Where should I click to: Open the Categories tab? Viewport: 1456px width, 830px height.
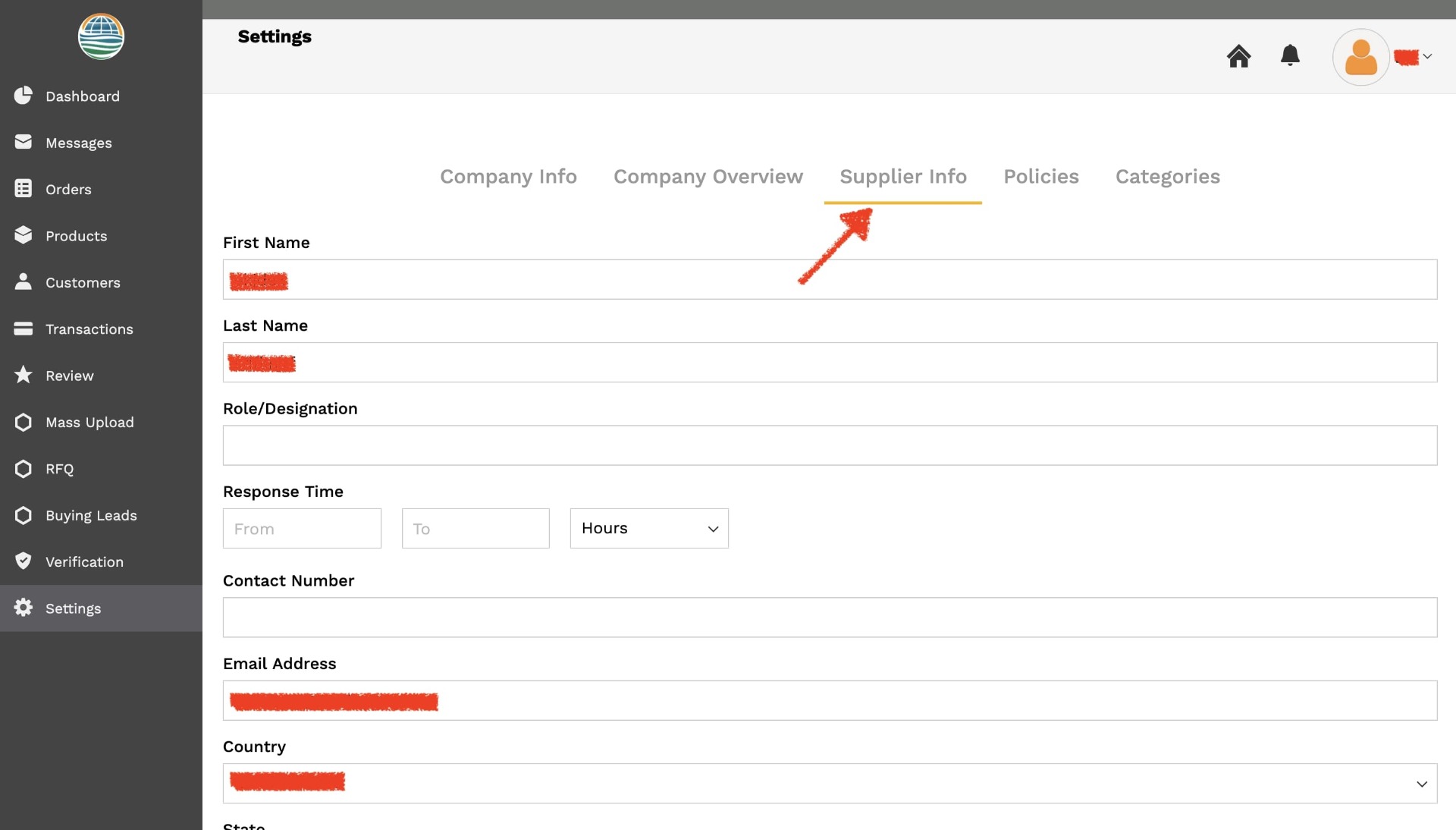1168,177
